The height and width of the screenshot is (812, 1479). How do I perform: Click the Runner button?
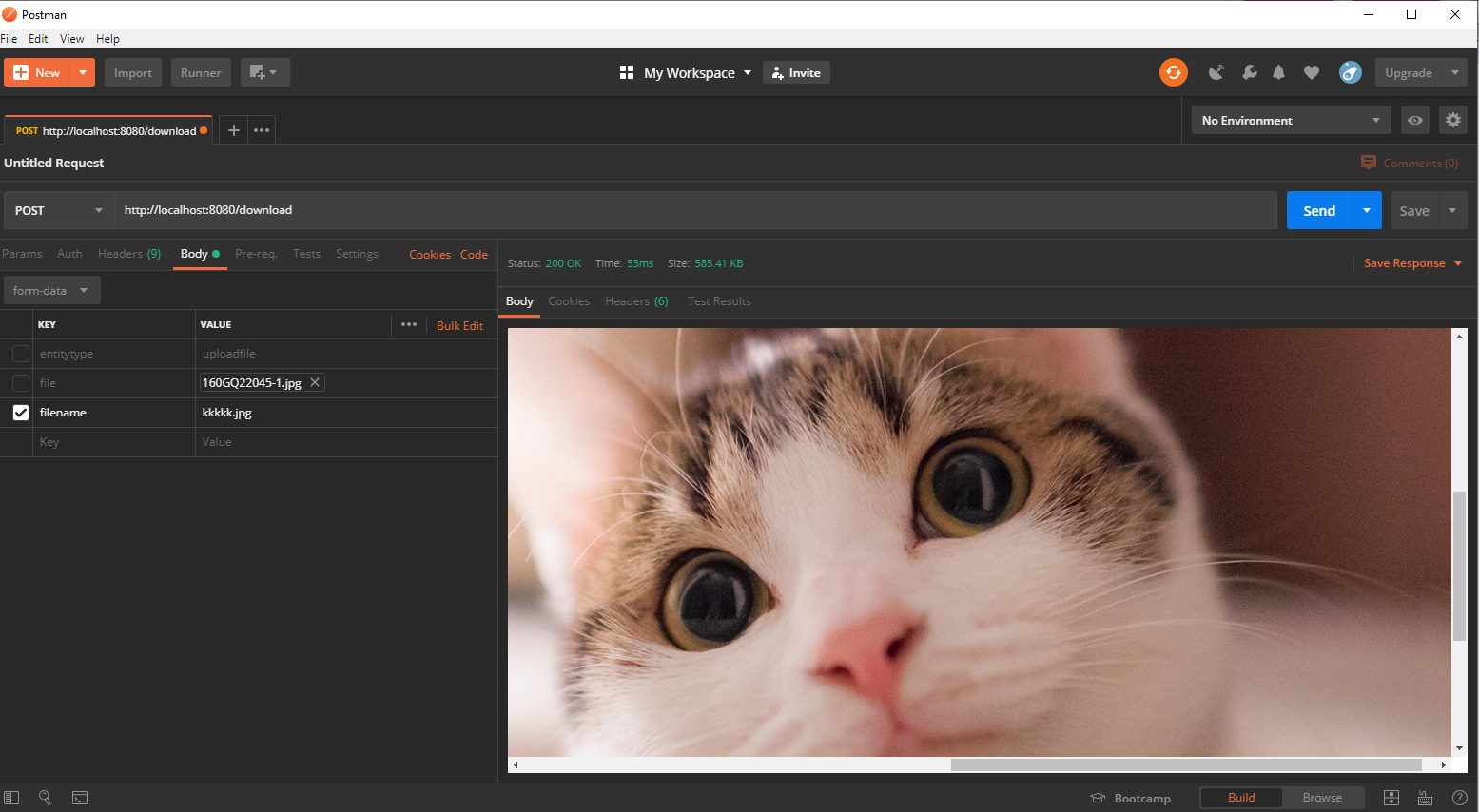pyautogui.click(x=201, y=72)
